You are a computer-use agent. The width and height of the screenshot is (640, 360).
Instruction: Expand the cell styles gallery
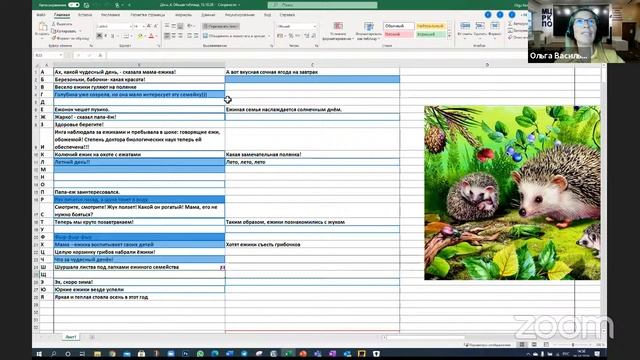click(449, 37)
